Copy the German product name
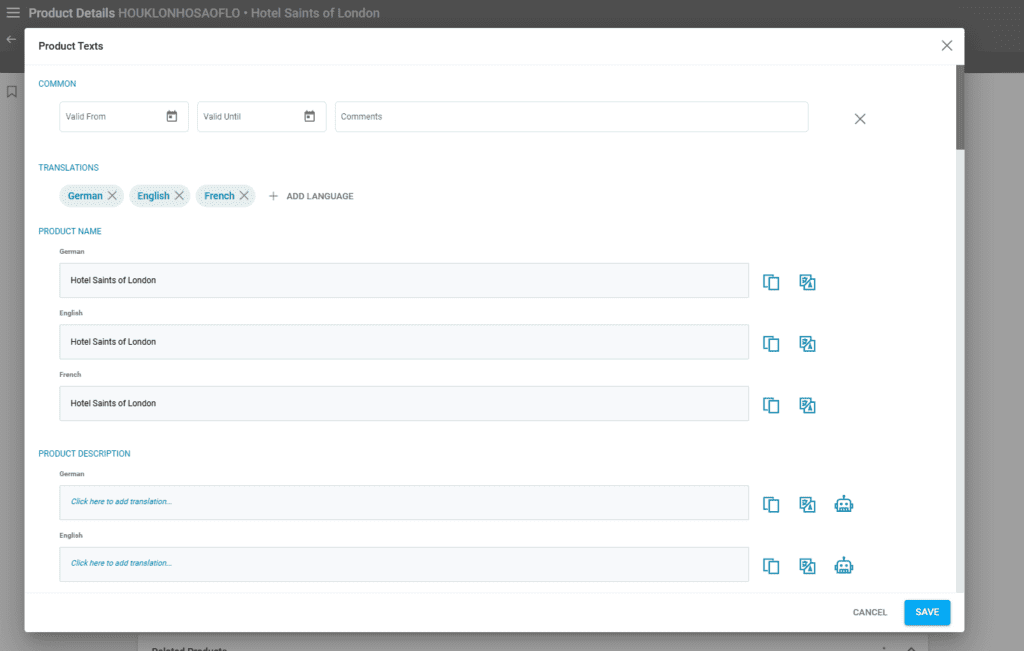Viewport: 1024px width, 651px height. pyautogui.click(x=771, y=282)
